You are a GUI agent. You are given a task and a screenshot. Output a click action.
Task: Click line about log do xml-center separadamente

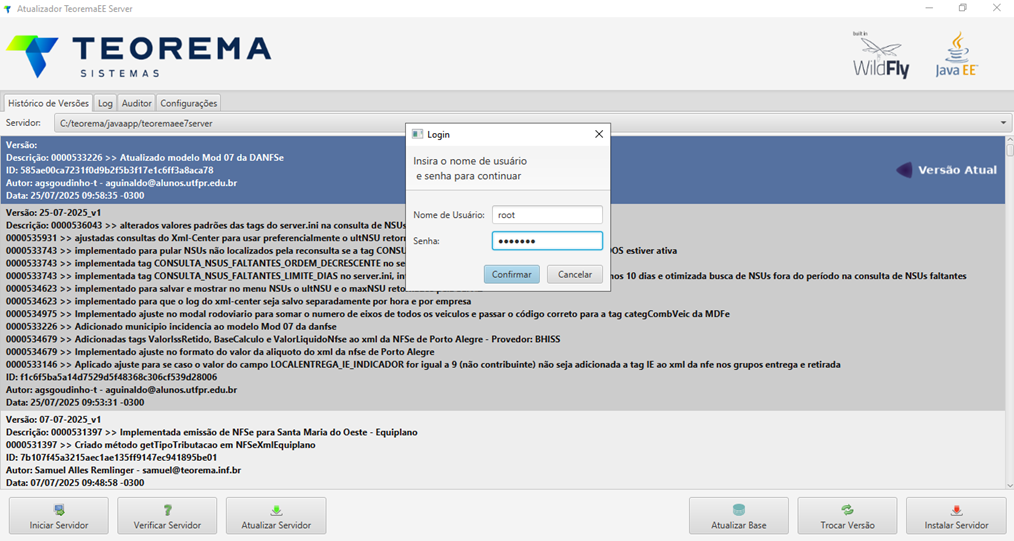tap(239, 301)
